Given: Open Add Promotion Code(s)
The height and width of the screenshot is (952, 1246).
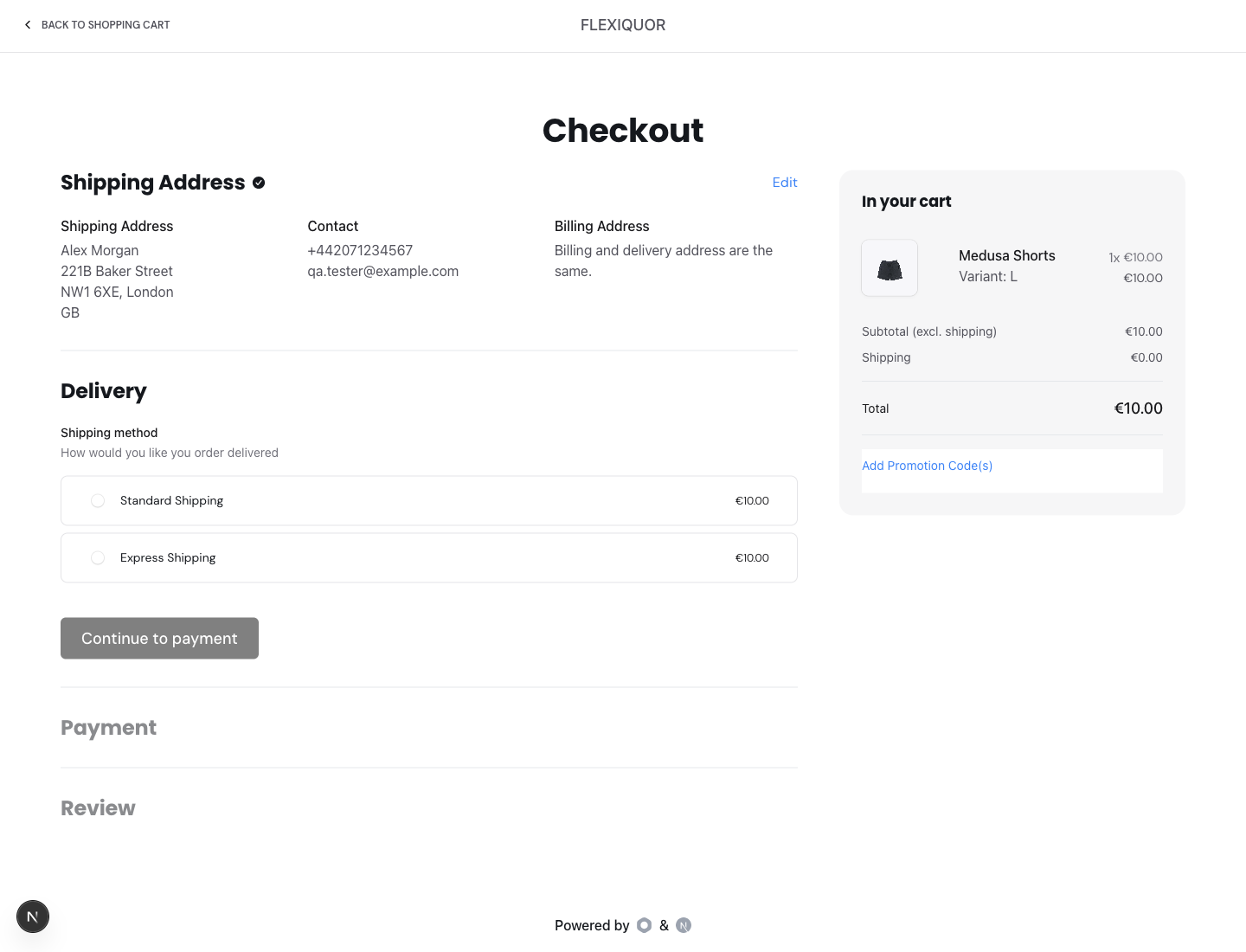Looking at the screenshot, I should tap(927, 466).
